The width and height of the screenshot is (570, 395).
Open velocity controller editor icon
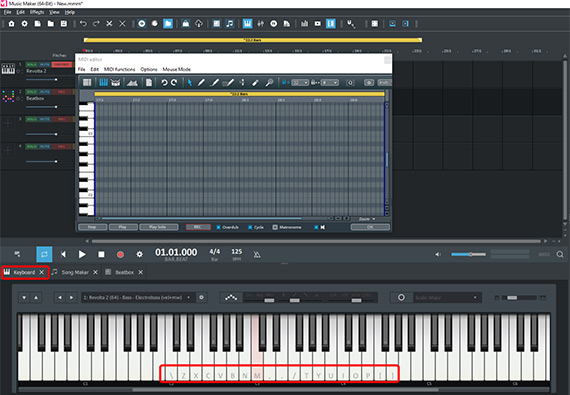(x=132, y=82)
